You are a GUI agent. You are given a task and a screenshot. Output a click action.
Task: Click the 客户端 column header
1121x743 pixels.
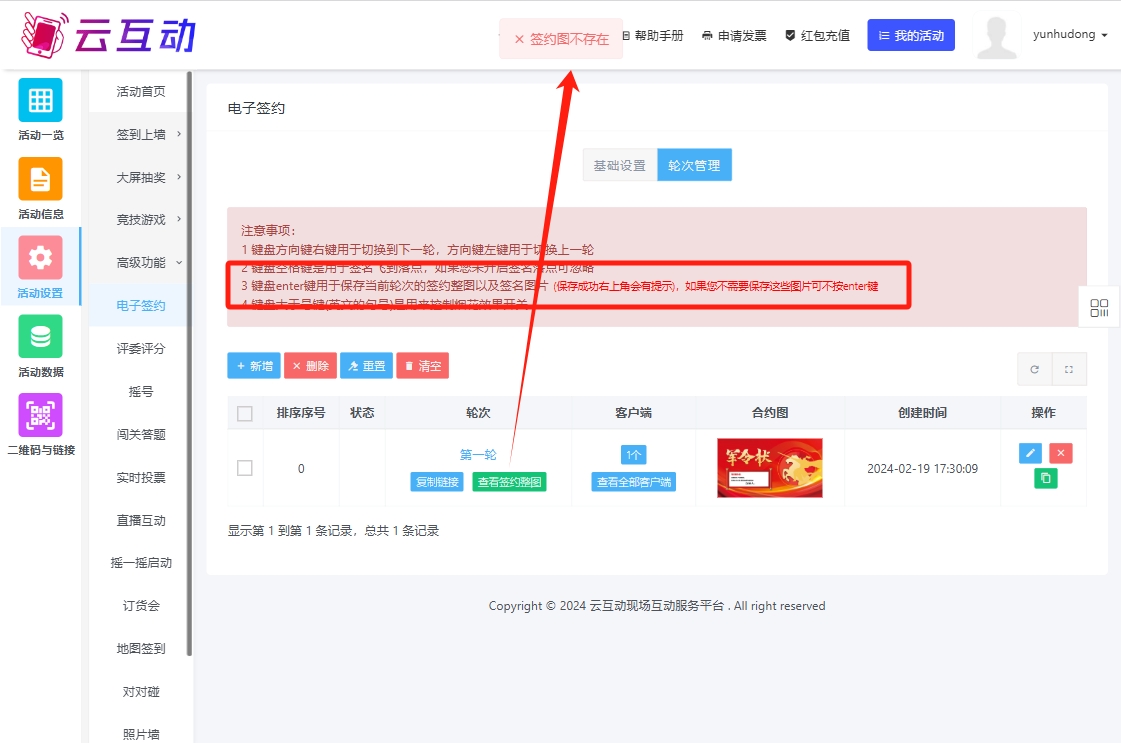click(633, 413)
